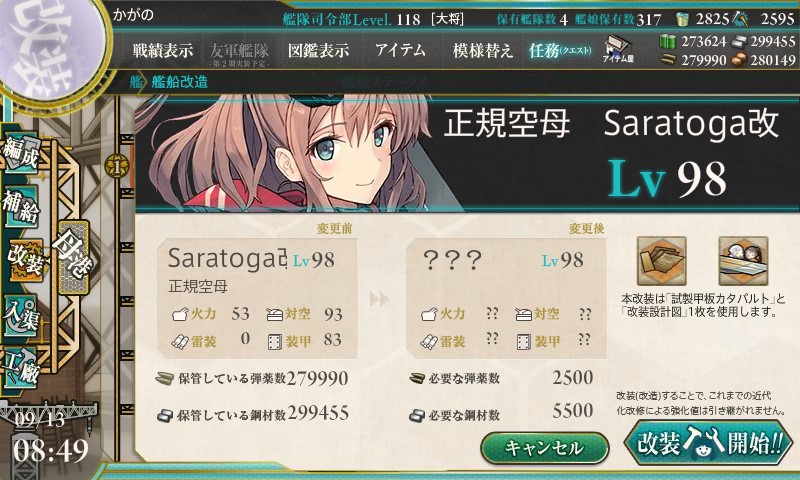Open the 補給 resupply icon
The width and height of the screenshot is (800, 480).
point(21,206)
